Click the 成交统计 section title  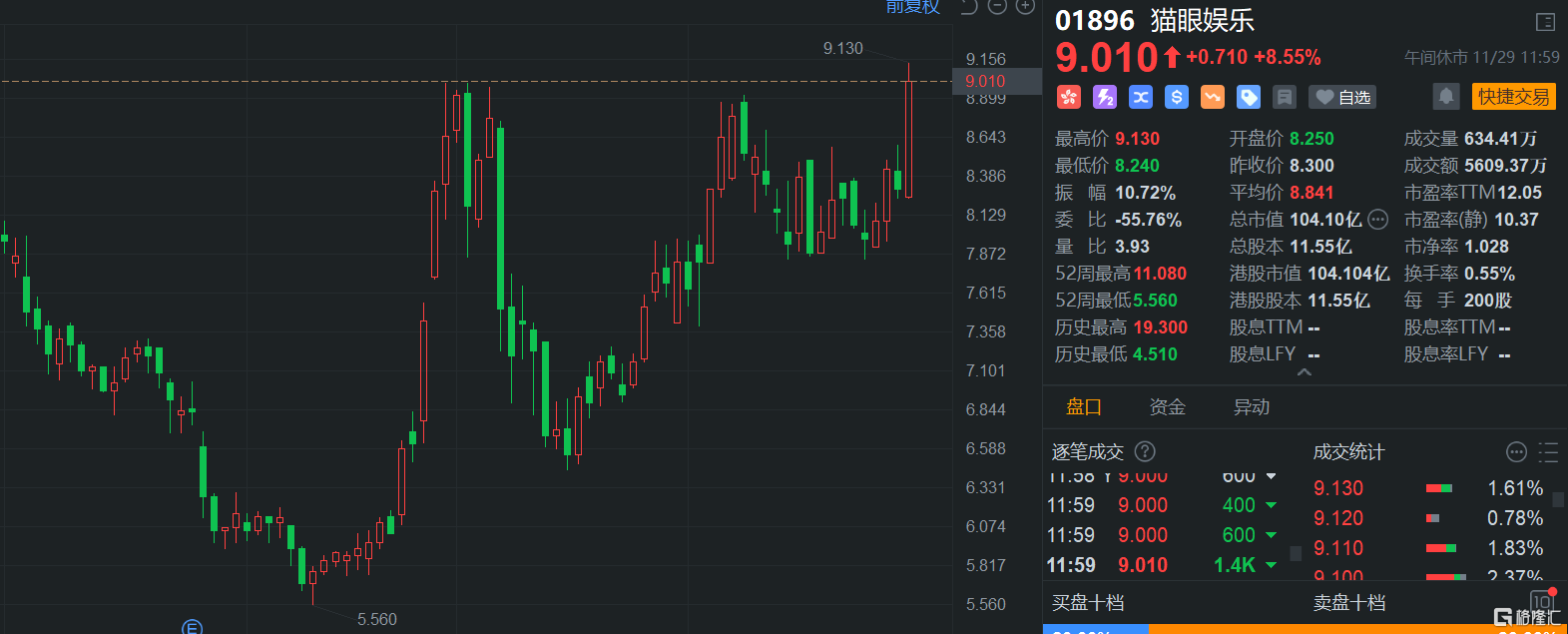click(x=1349, y=452)
